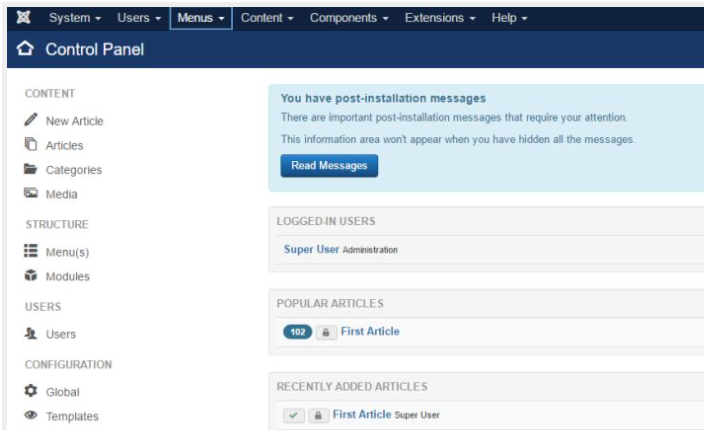This screenshot has width=704, height=430.
Task: Open the System dropdown menu
Action: click(76, 19)
